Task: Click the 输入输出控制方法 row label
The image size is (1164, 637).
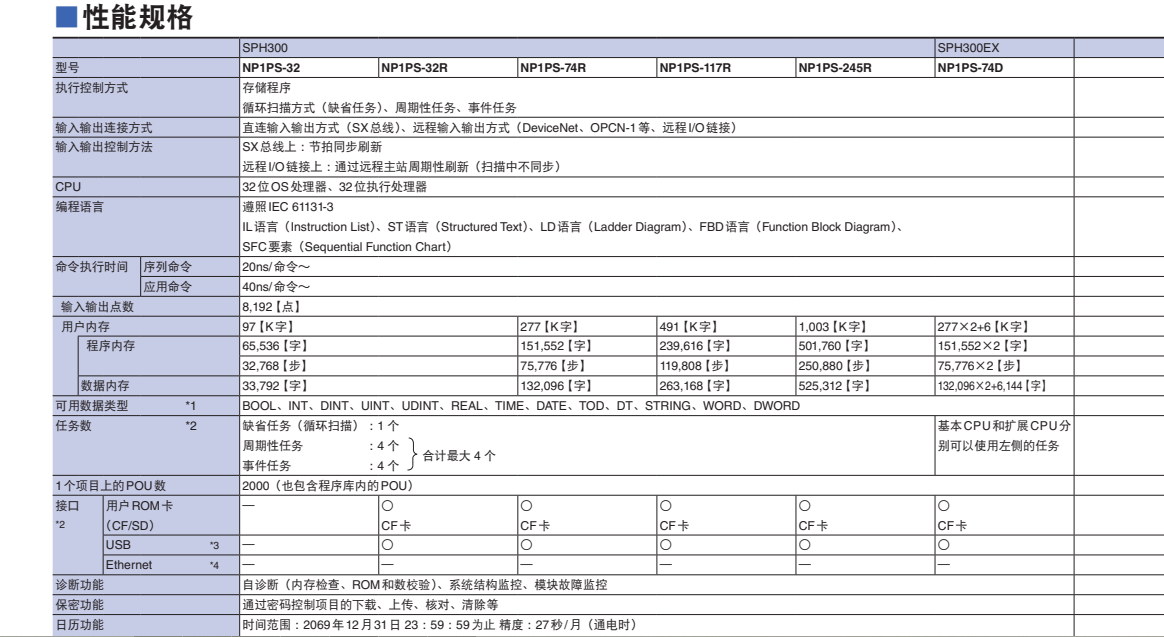Action: (x=104, y=147)
